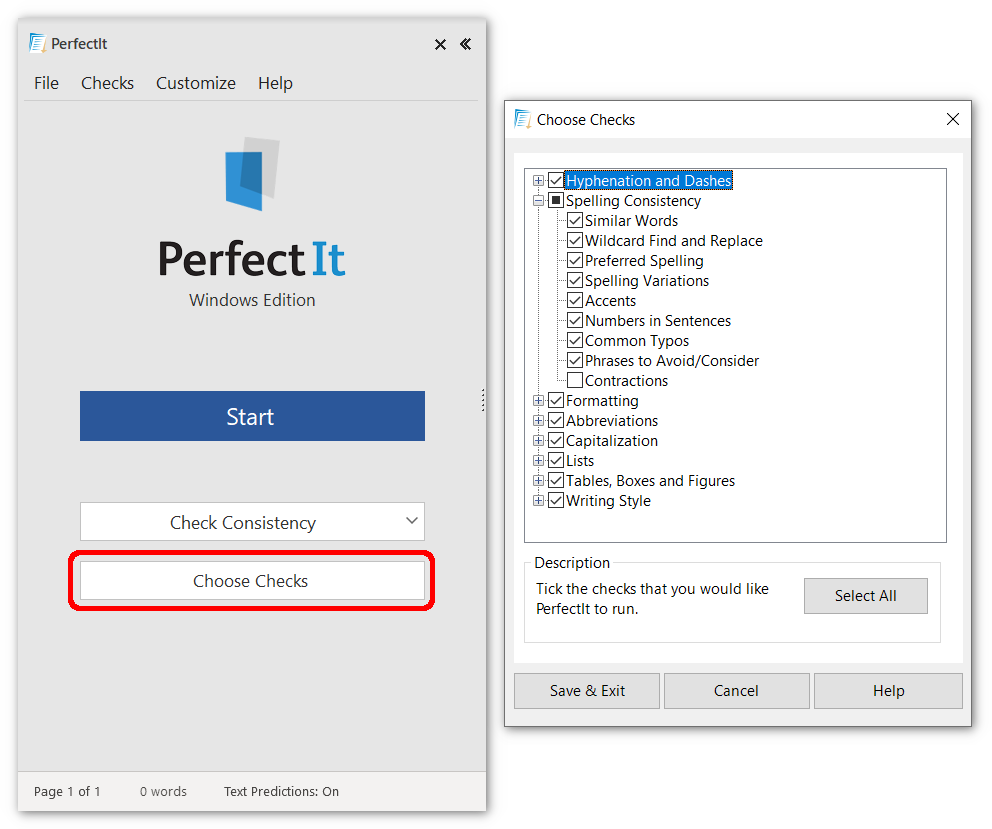Open the Customize menu
992x829 pixels.
pyautogui.click(x=196, y=83)
